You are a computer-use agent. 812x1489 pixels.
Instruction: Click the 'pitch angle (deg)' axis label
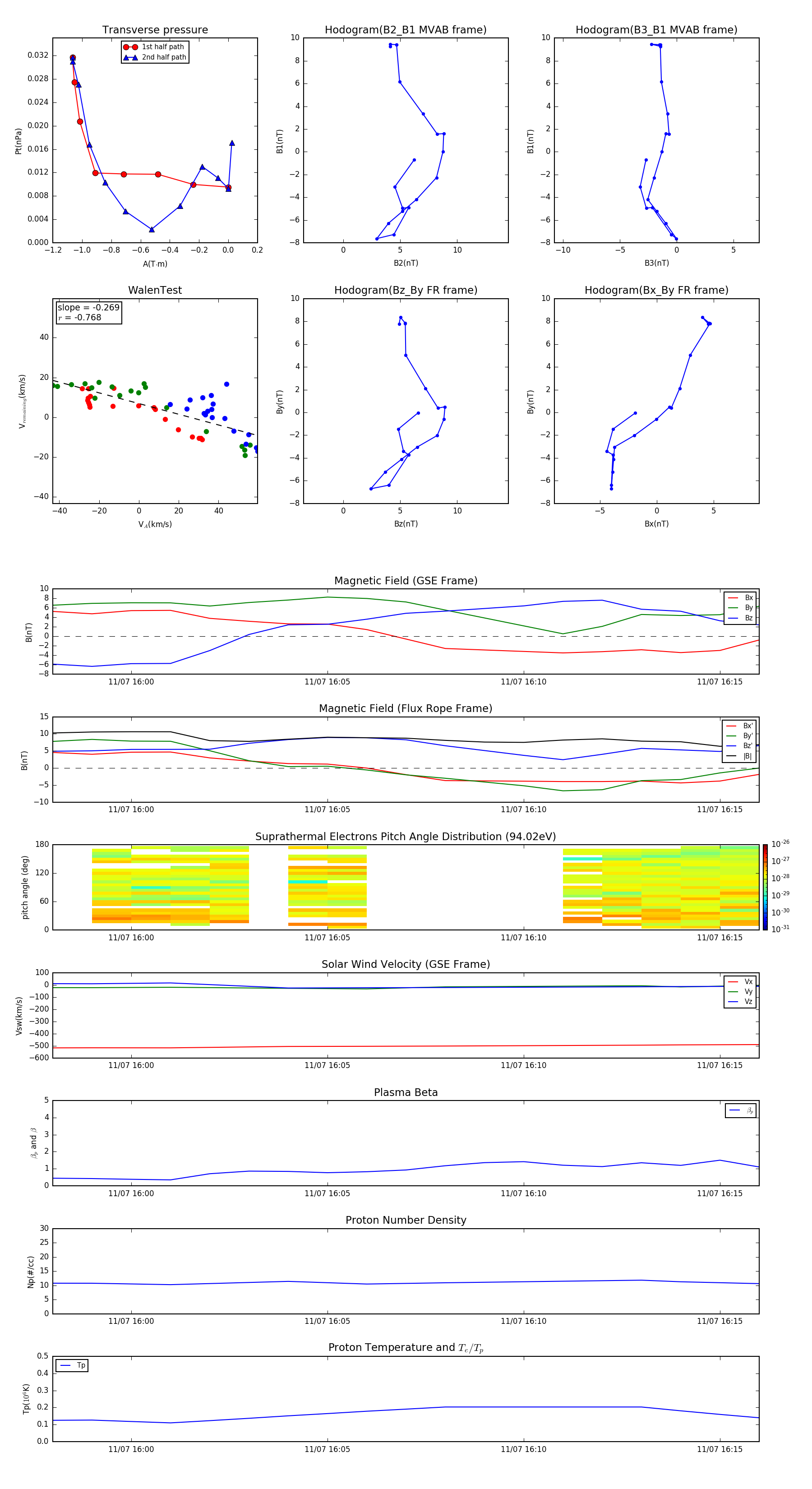(25, 887)
